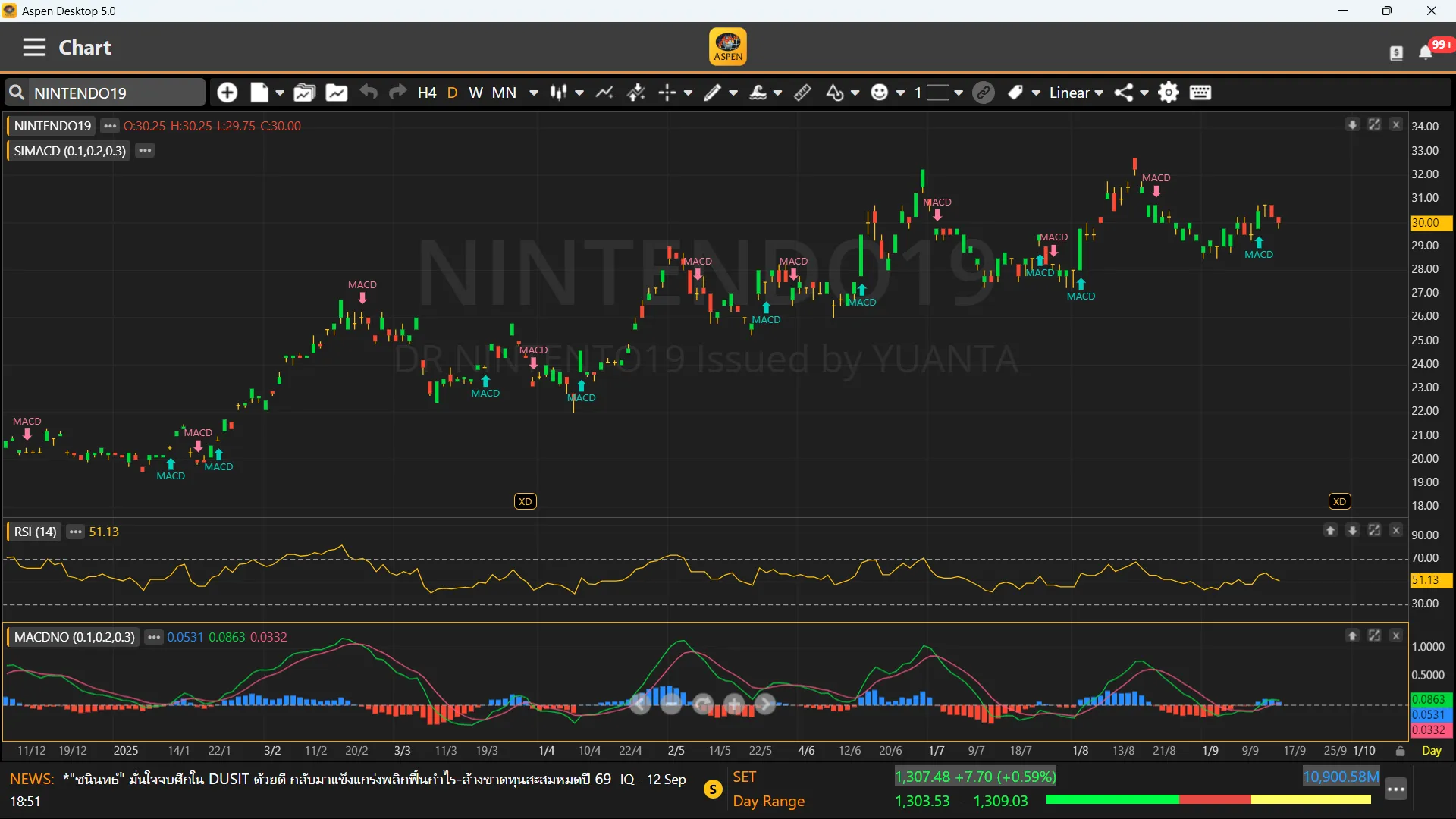Open the notifications bell

[x=1426, y=52]
